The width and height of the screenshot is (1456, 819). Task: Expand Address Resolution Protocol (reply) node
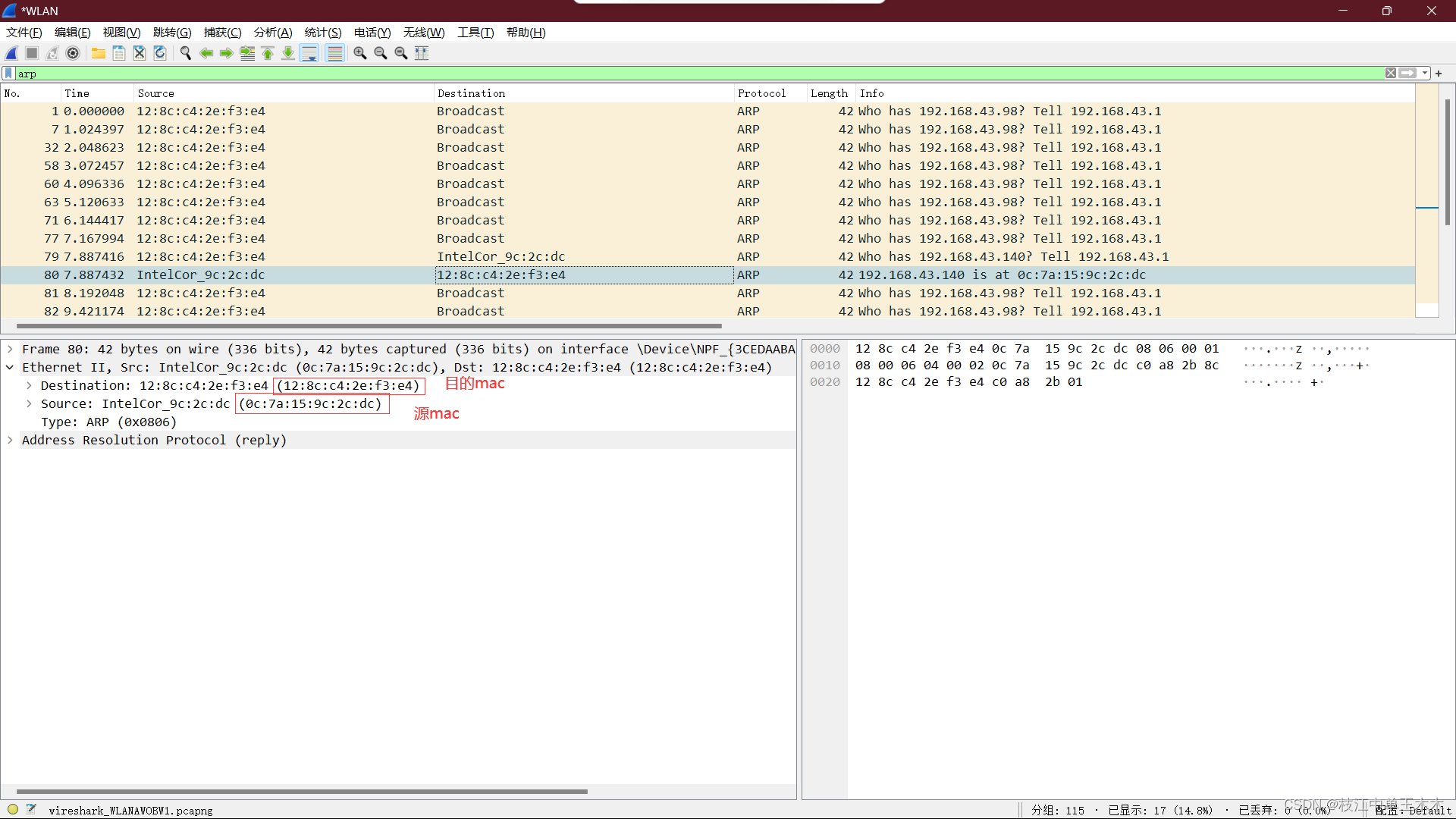pyautogui.click(x=10, y=440)
